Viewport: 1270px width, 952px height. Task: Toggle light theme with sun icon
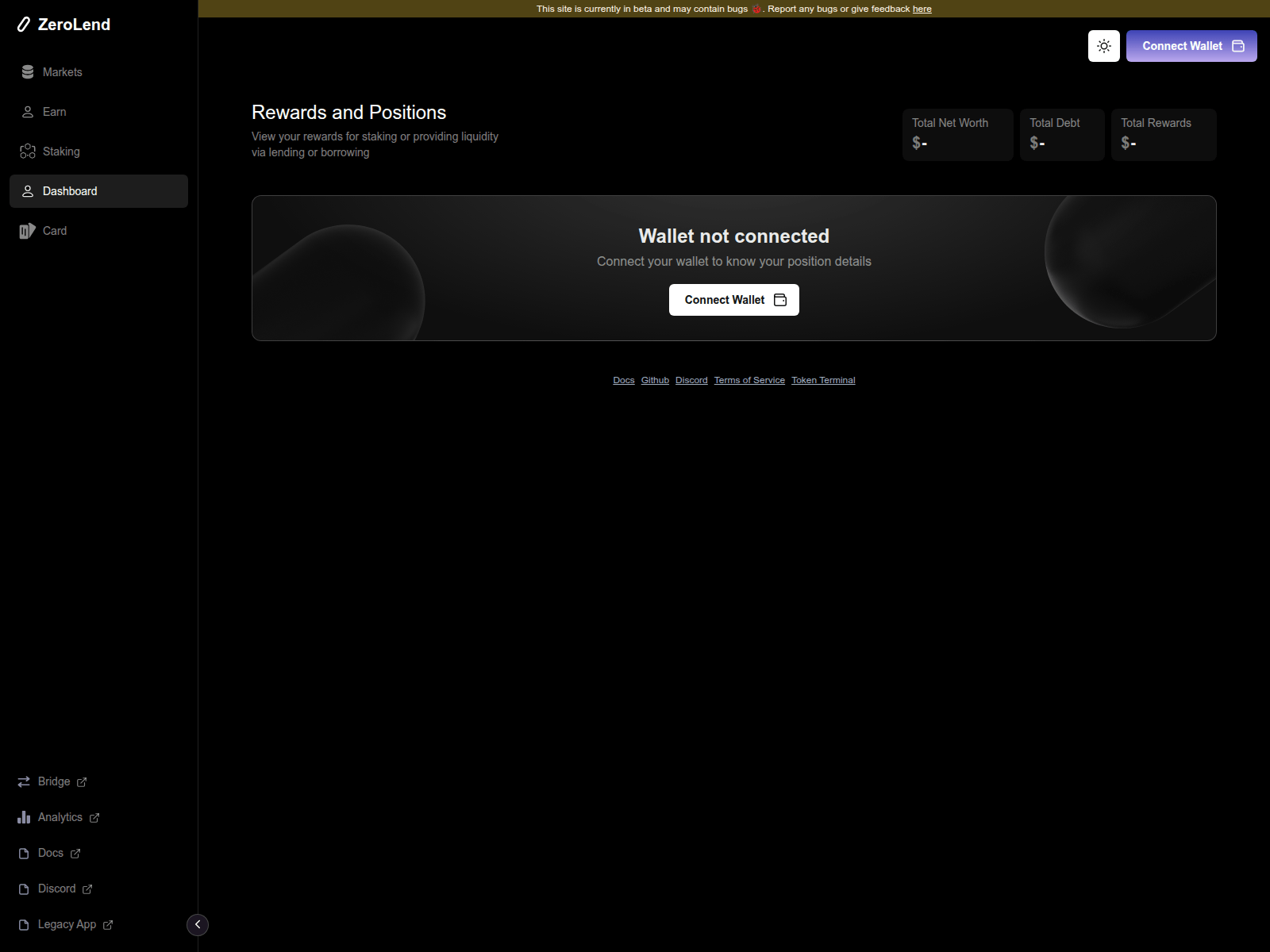click(1103, 46)
